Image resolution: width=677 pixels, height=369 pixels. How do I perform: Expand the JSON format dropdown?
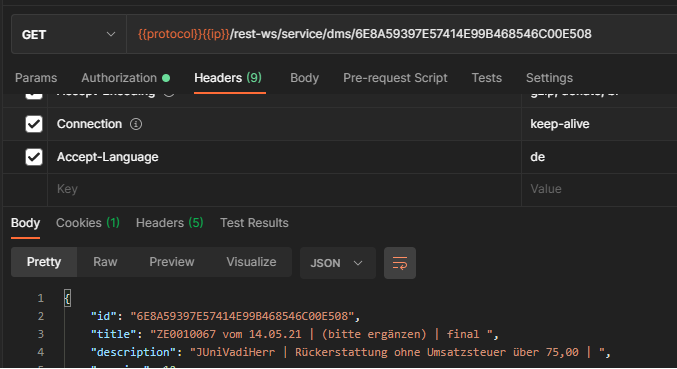click(x=337, y=263)
